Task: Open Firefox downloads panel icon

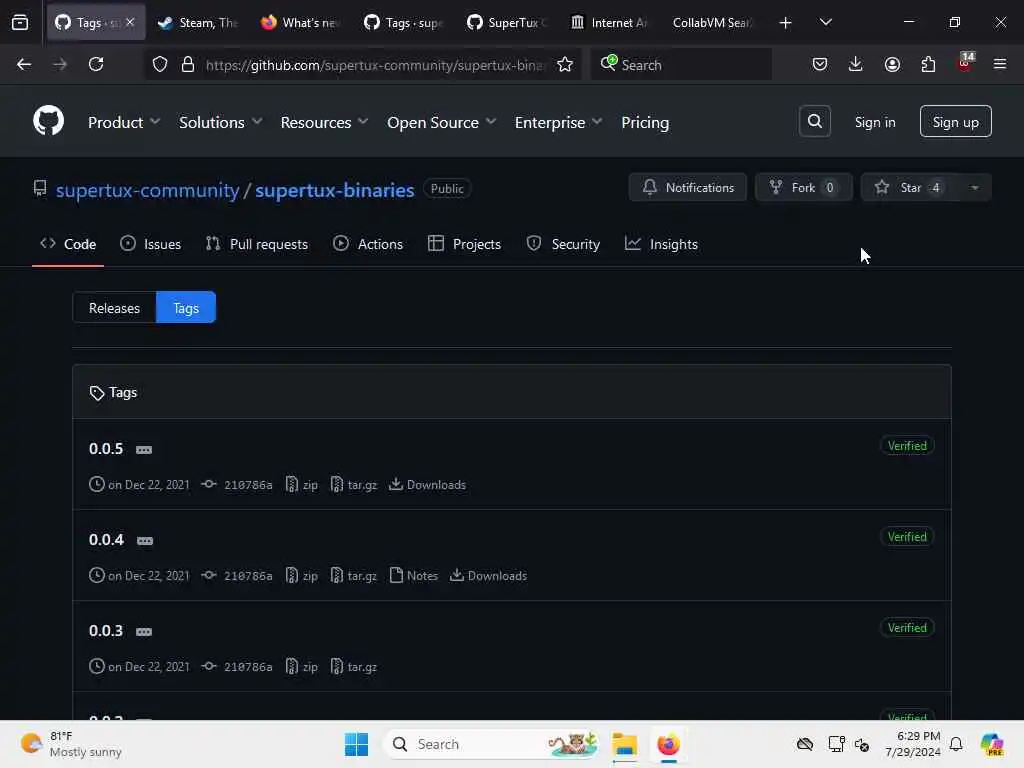Action: click(x=856, y=64)
